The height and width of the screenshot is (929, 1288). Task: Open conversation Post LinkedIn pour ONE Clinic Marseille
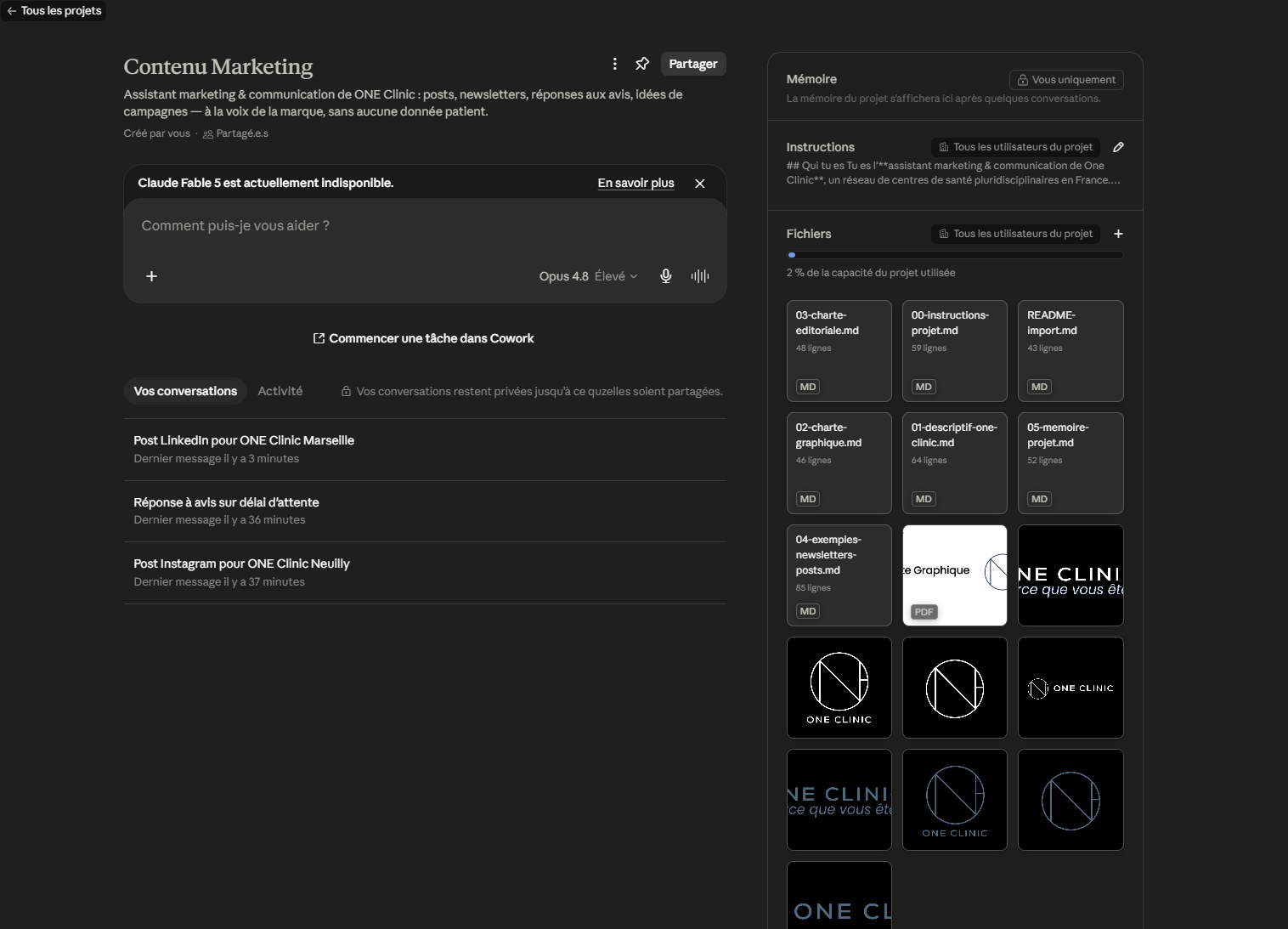point(425,450)
